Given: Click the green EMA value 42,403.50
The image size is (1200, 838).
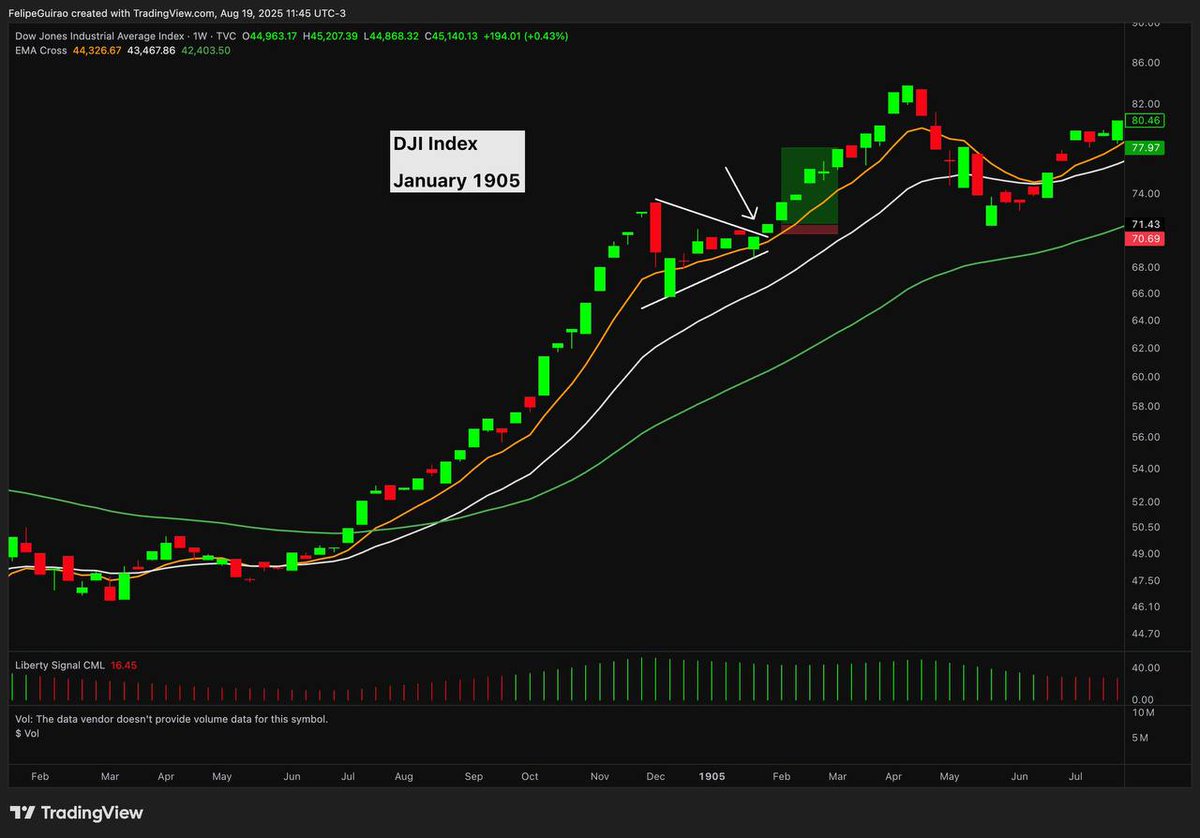Looking at the screenshot, I should 206,50.
